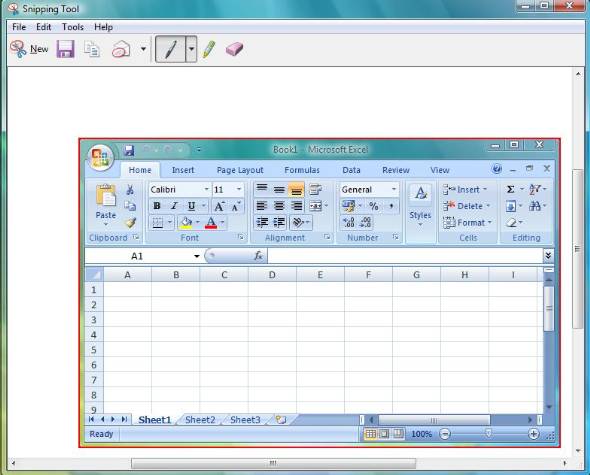590x475 pixels.
Task: Click the Decrease Indent icon
Action: [262, 222]
